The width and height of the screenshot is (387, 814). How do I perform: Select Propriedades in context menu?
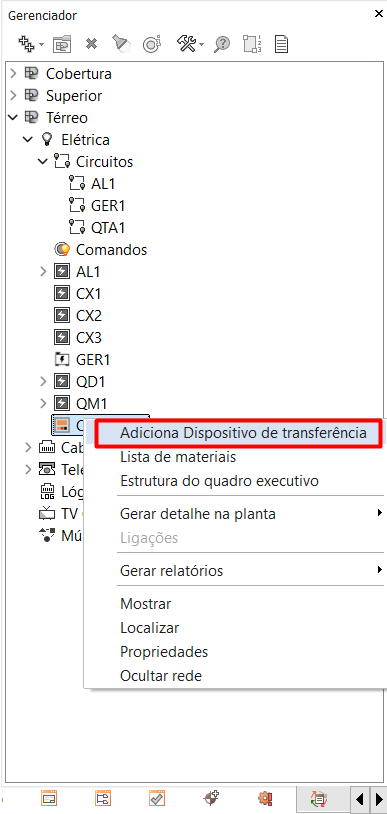pos(164,652)
